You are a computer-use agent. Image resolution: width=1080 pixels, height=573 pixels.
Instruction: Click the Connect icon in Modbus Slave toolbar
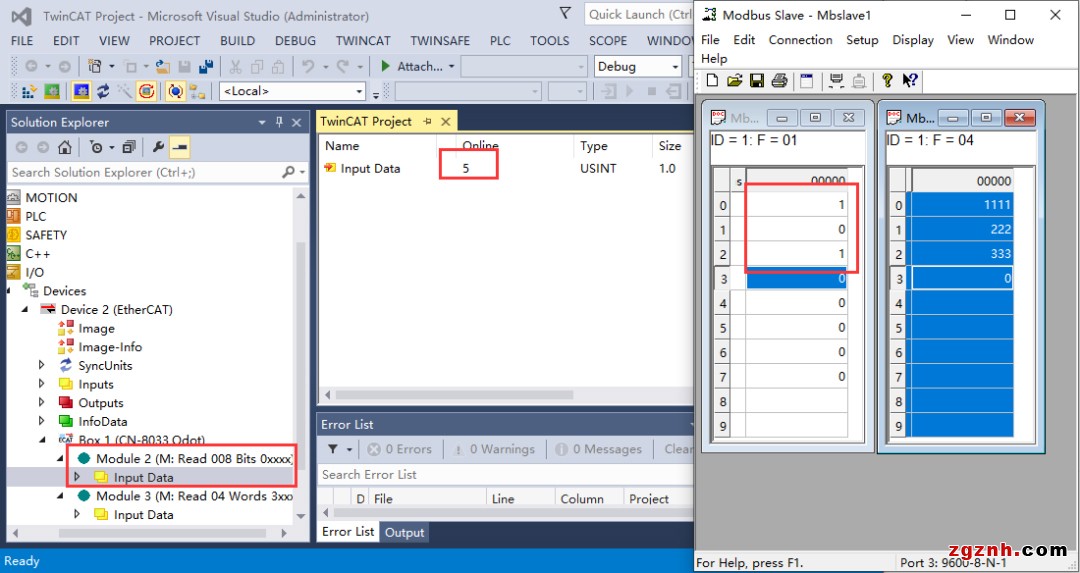tap(836, 81)
